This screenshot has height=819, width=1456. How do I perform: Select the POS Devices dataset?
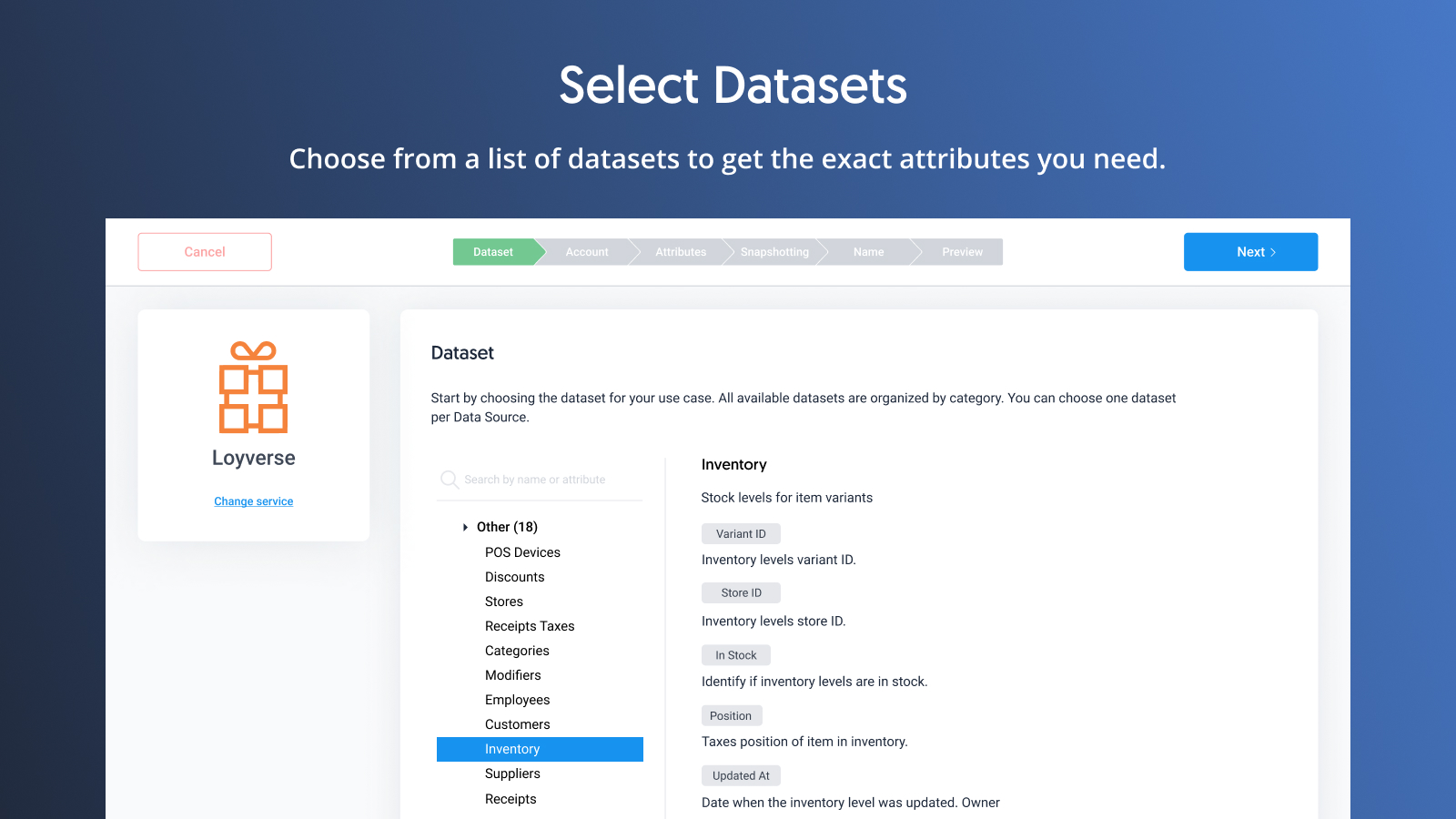click(522, 552)
